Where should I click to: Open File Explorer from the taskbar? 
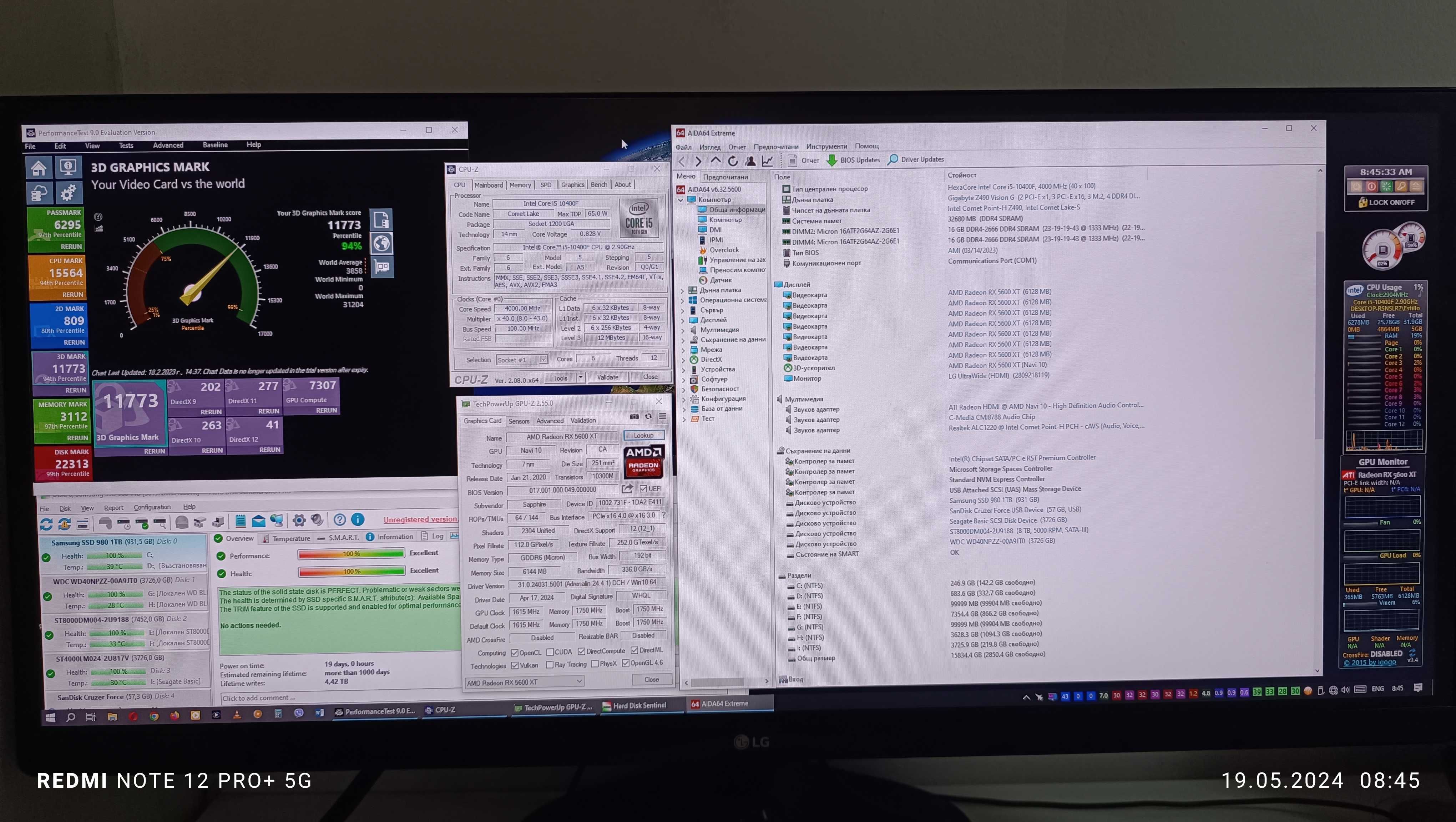point(112,717)
